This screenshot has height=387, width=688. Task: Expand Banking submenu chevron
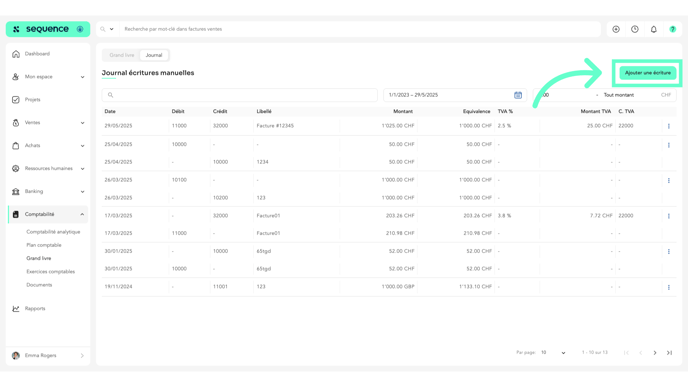82,192
